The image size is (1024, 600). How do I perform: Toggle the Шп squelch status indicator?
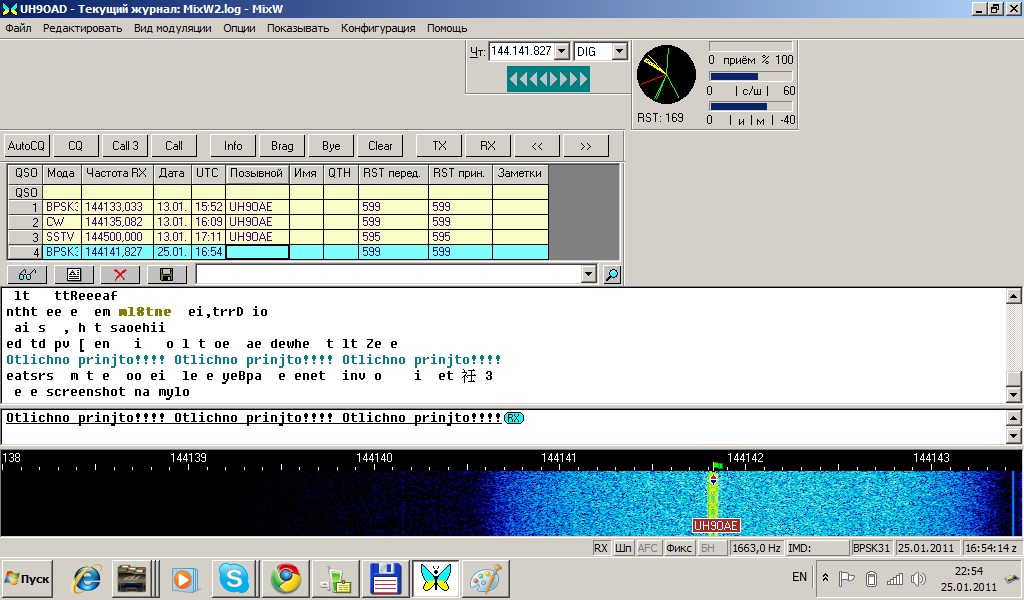coord(623,548)
